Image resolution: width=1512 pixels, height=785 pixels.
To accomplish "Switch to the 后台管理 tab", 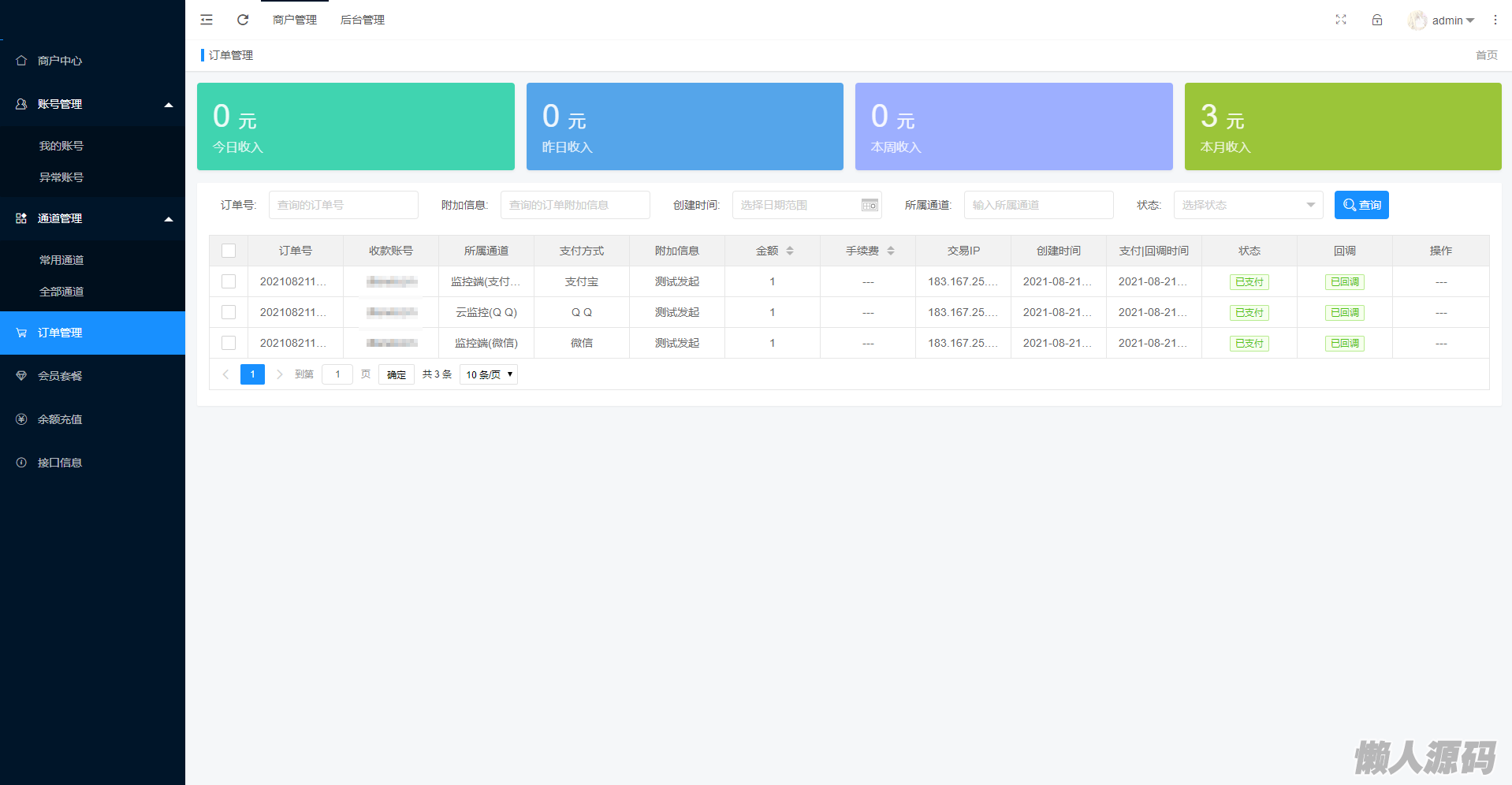I will click(x=362, y=20).
